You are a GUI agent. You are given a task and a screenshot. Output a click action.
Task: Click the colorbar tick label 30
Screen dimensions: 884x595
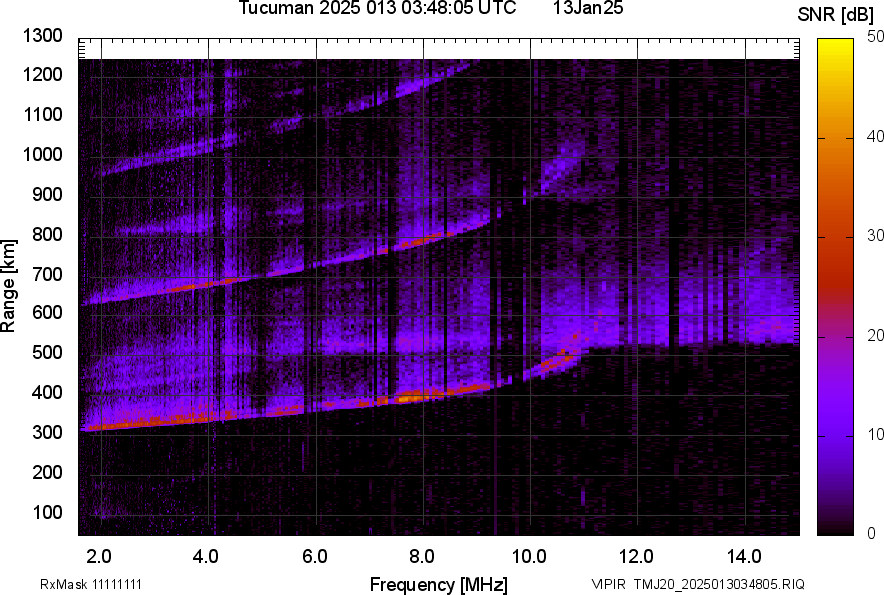[x=877, y=236]
